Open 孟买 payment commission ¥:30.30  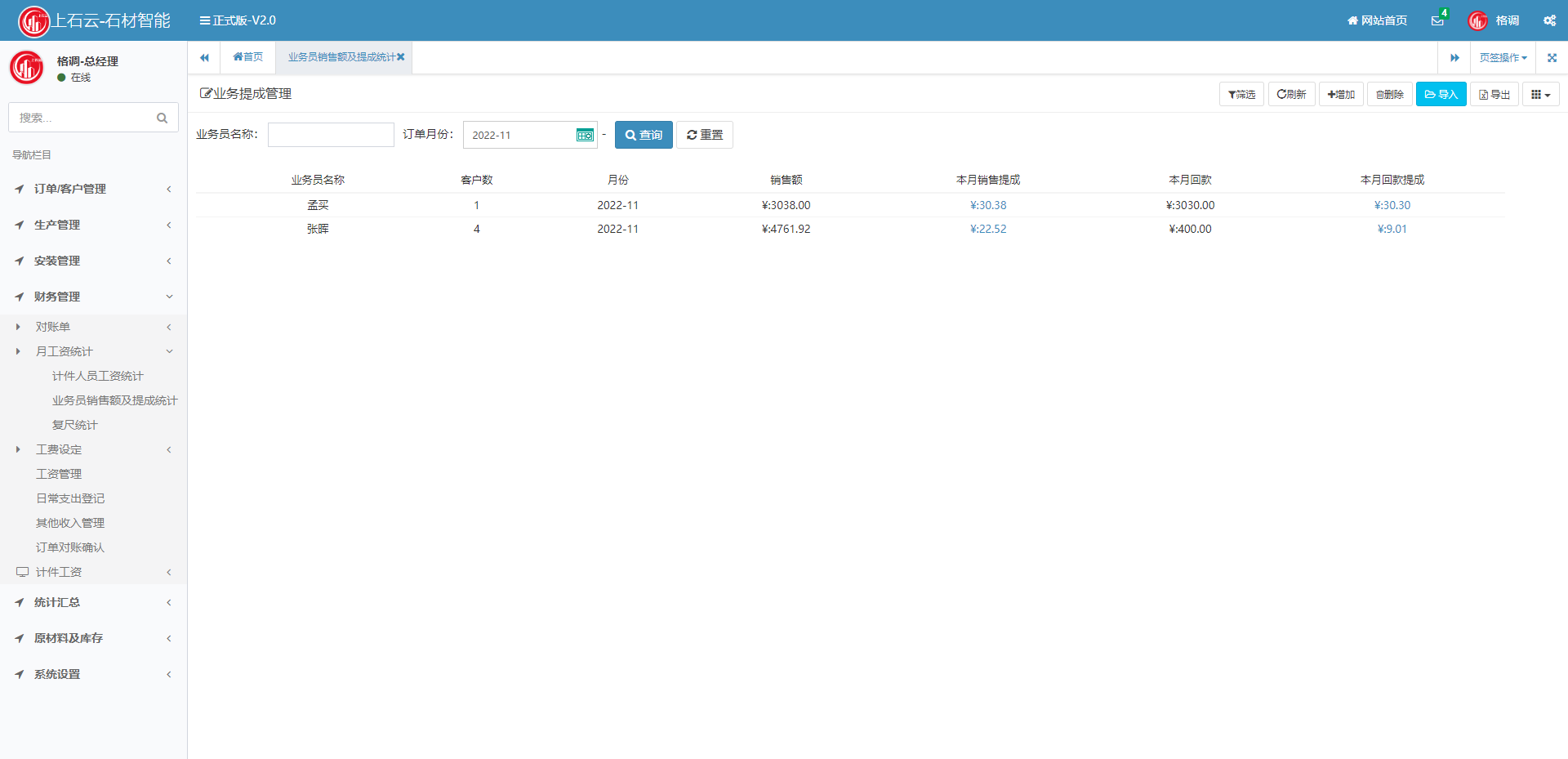(1392, 205)
